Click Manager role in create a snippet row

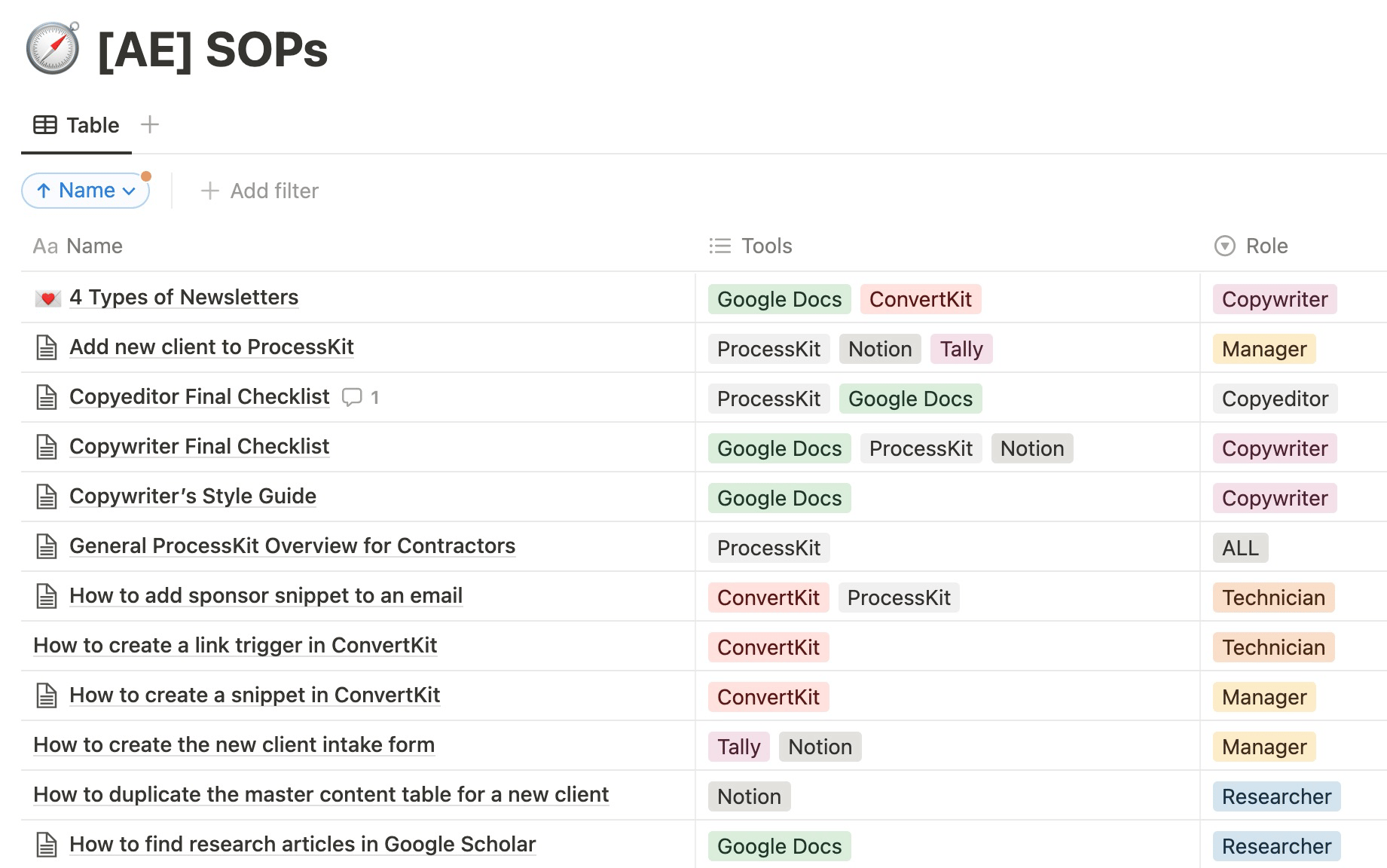click(x=1264, y=697)
